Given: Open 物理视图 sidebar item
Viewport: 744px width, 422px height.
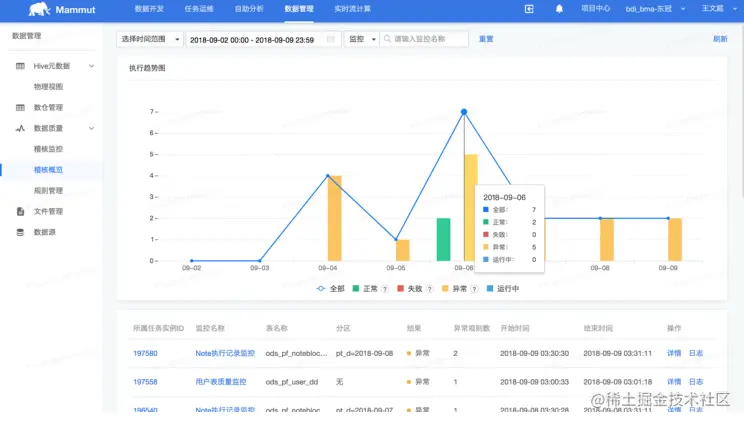Looking at the screenshot, I should (x=48, y=87).
